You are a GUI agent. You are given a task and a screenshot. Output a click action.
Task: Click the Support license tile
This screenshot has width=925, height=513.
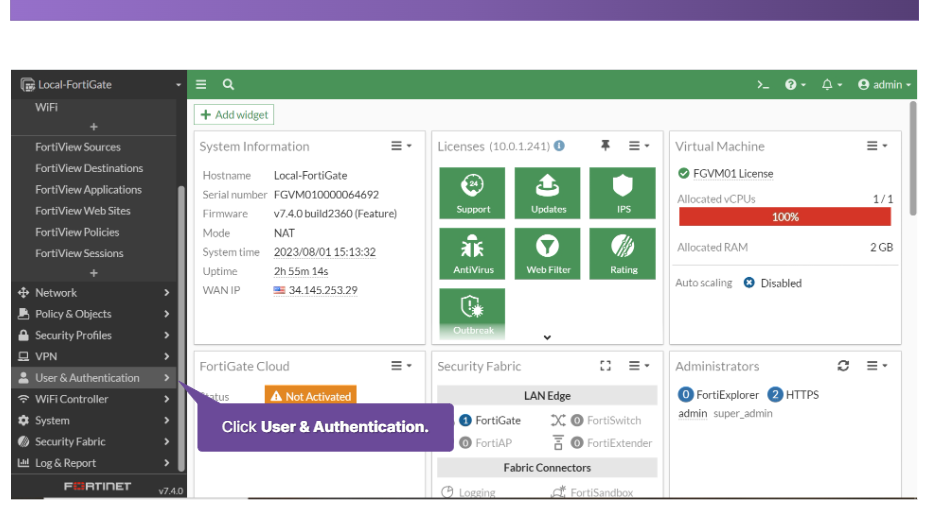point(473,193)
